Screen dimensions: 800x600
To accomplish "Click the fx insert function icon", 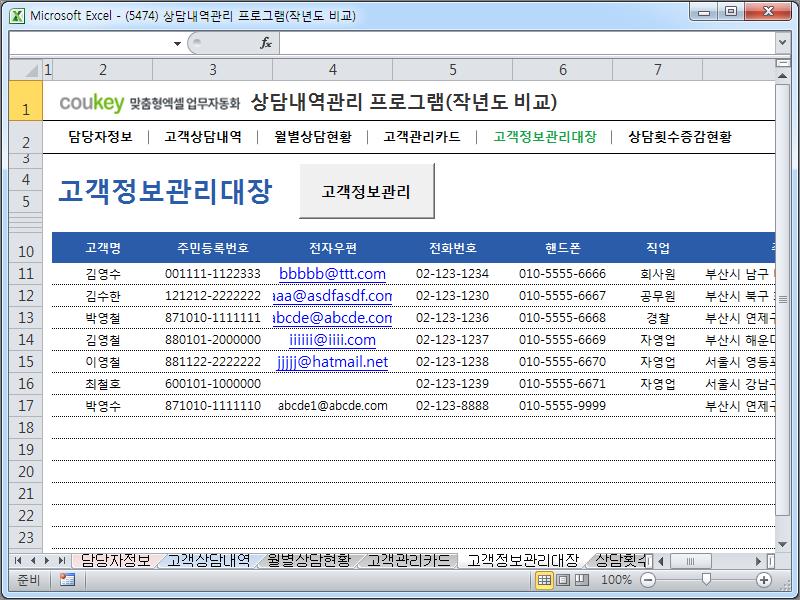I will [x=266, y=43].
